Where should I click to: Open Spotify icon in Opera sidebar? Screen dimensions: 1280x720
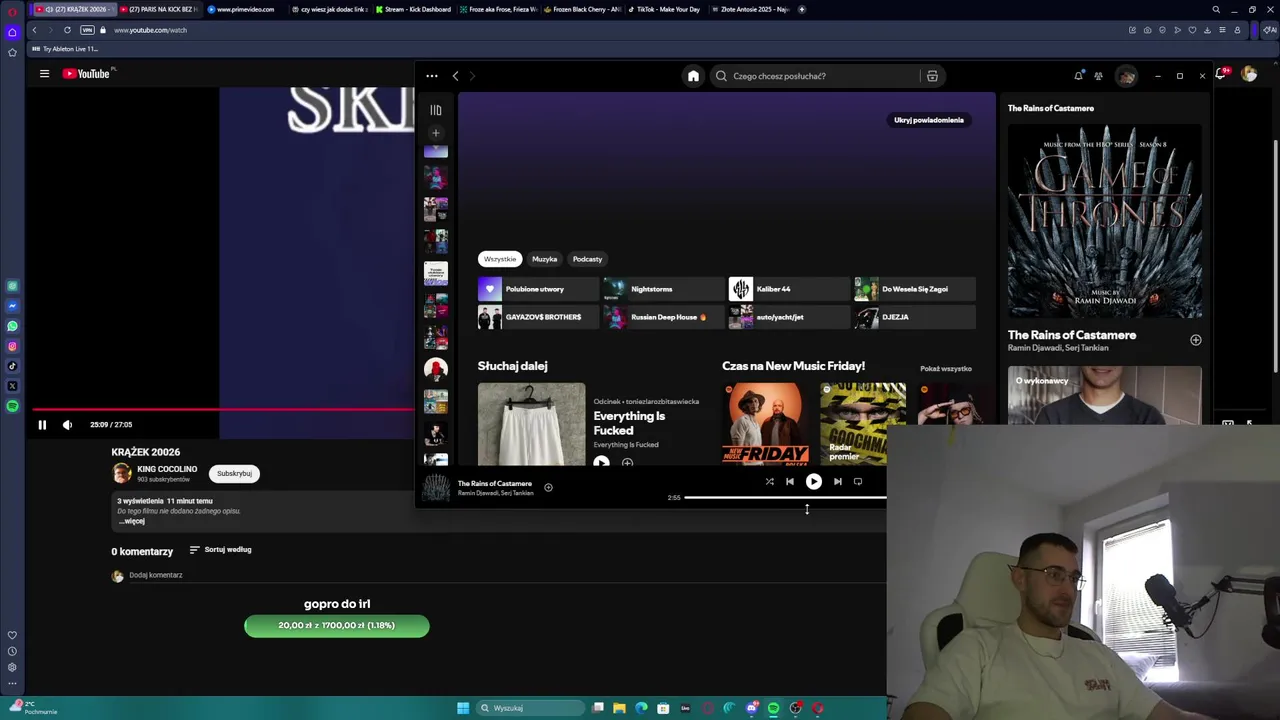(x=12, y=406)
